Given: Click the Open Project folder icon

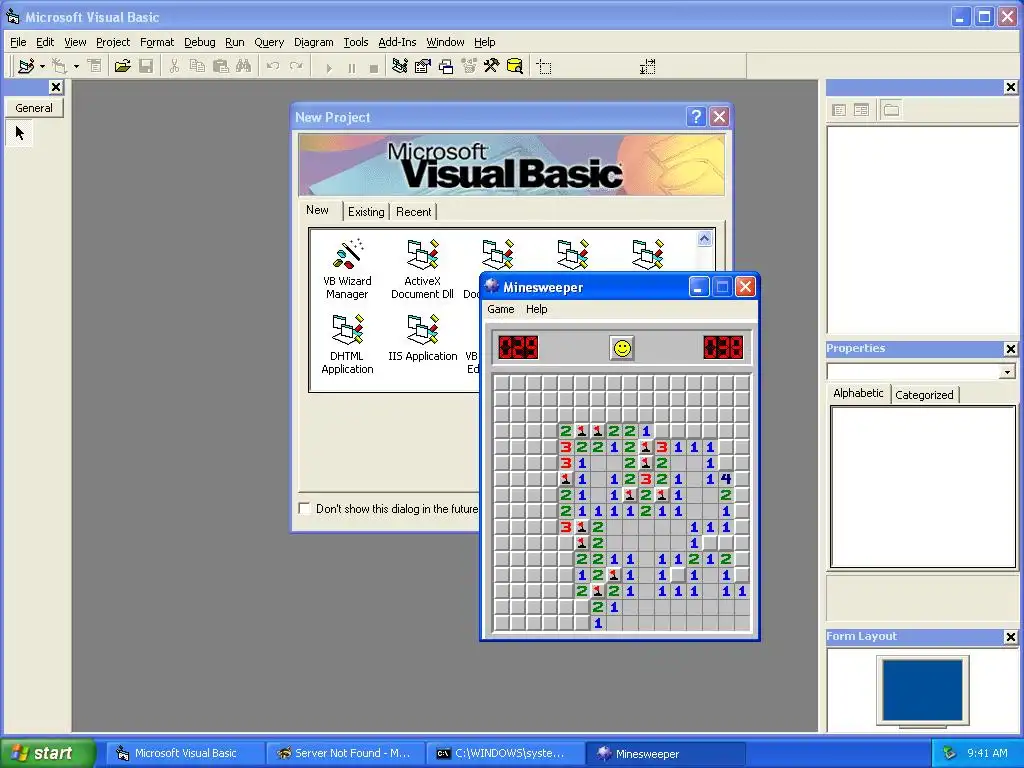Looking at the screenshot, I should pos(122,66).
